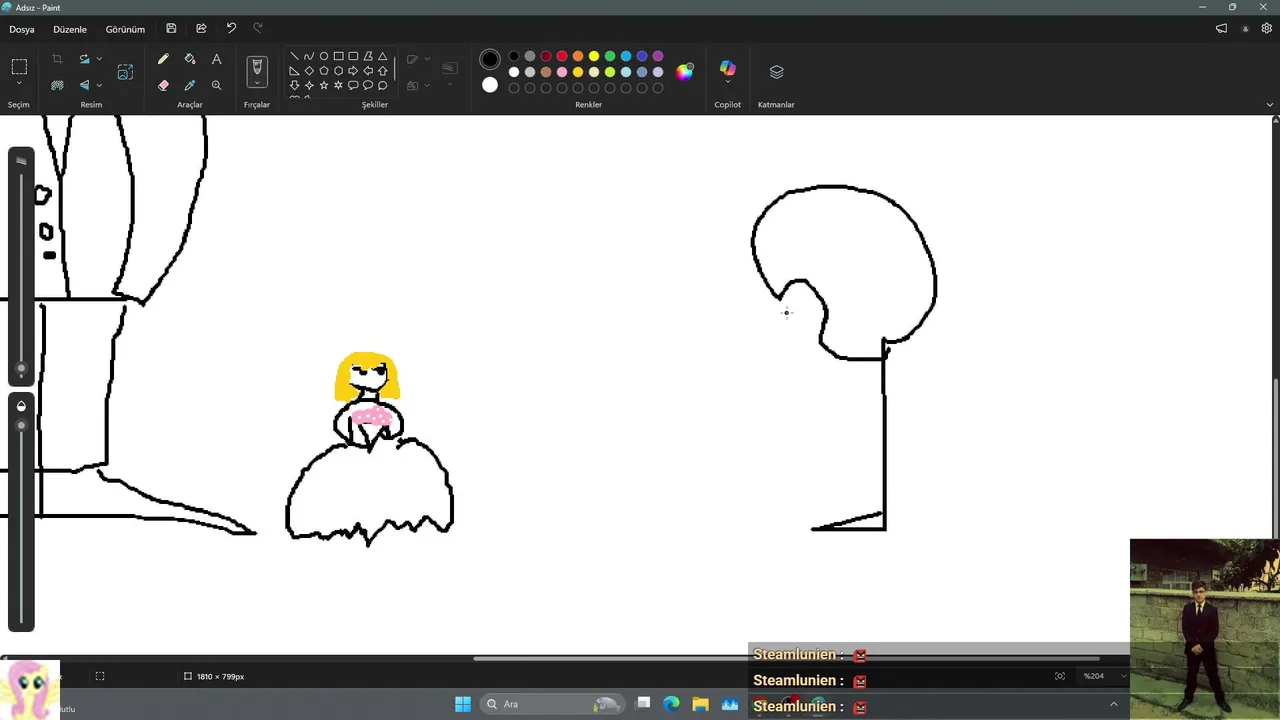Open Microsoft Edge from taskbar
This screenshot has height=720, width=1280.
pyautogui.click(x=671, y=704)
